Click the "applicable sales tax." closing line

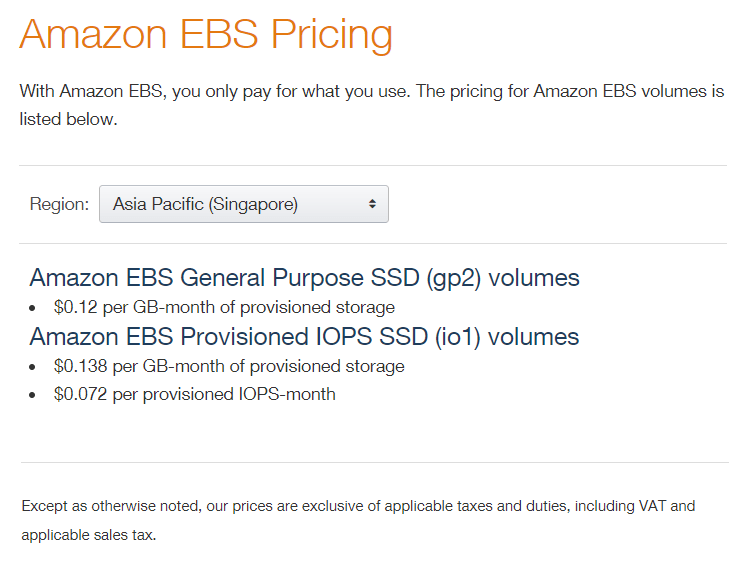click(x=89, y=535)
